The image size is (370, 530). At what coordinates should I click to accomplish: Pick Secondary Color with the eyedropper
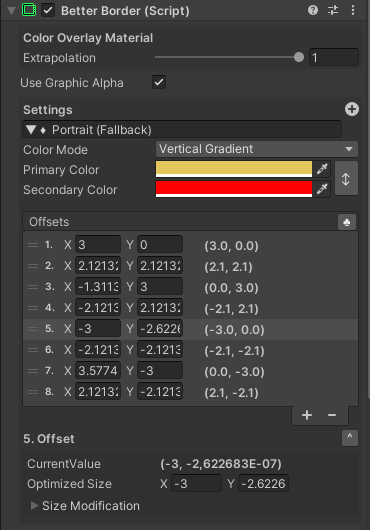point(322,189)
